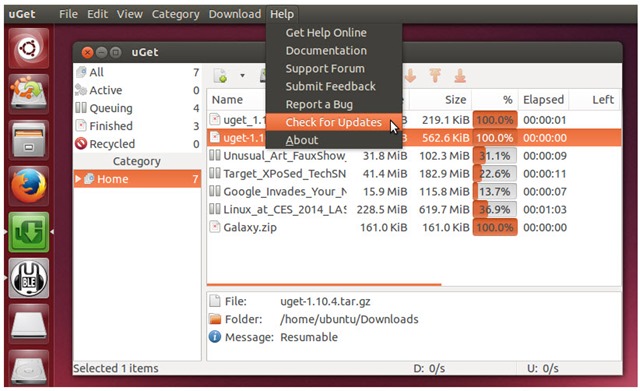The width and height of the screenshot is (640, 391).
Task: Launch Firefox from the dock
Action: tap(29, 186)
